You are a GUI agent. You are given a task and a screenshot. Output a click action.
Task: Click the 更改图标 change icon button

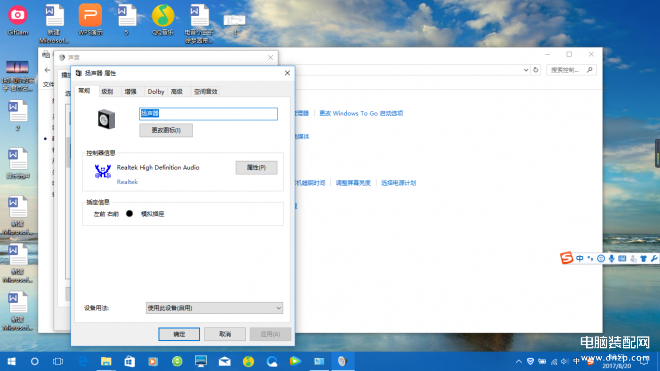166,130
